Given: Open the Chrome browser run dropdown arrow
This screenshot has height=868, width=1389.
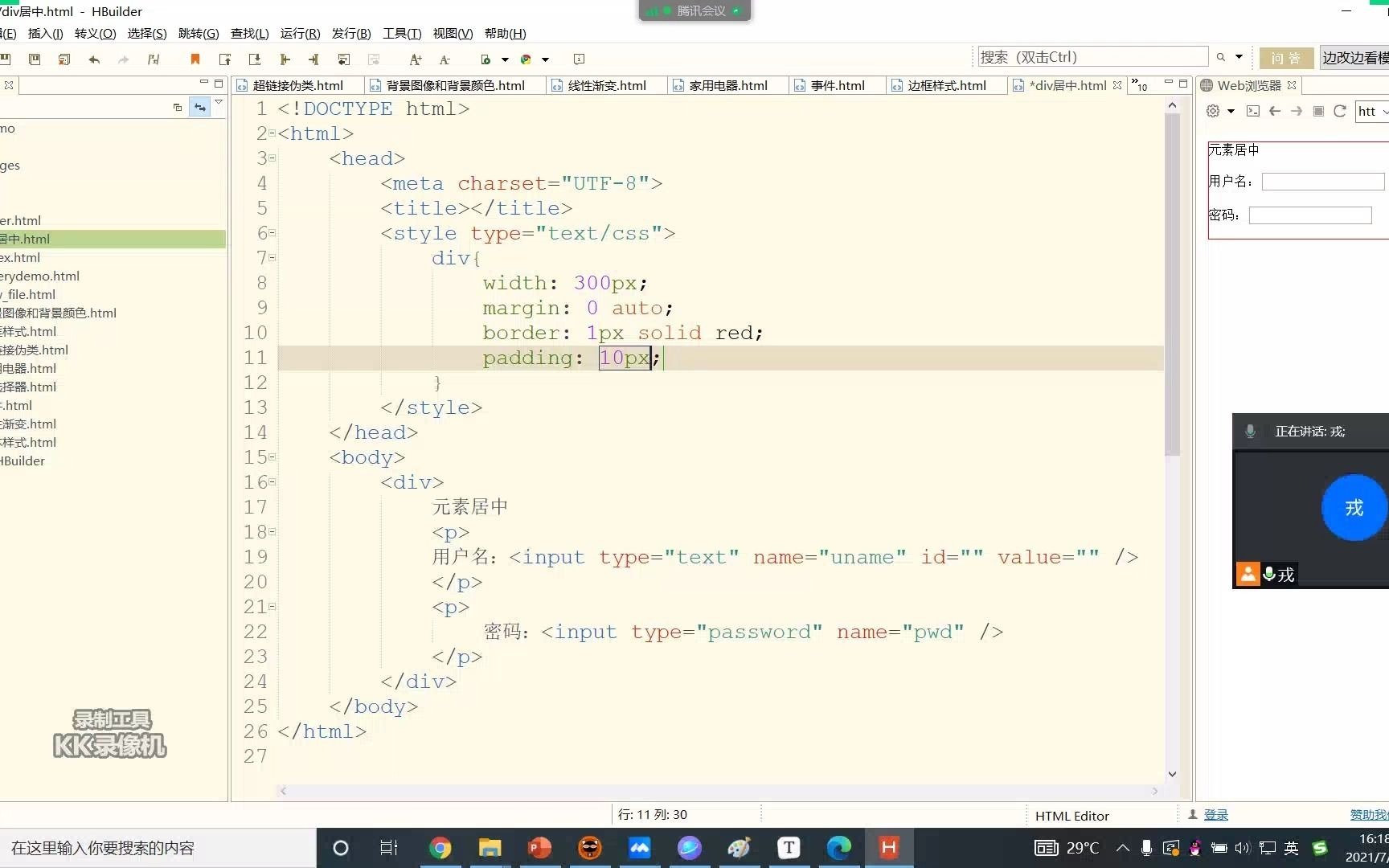Looking at the screenshot, I should click(x=545, y=59).
